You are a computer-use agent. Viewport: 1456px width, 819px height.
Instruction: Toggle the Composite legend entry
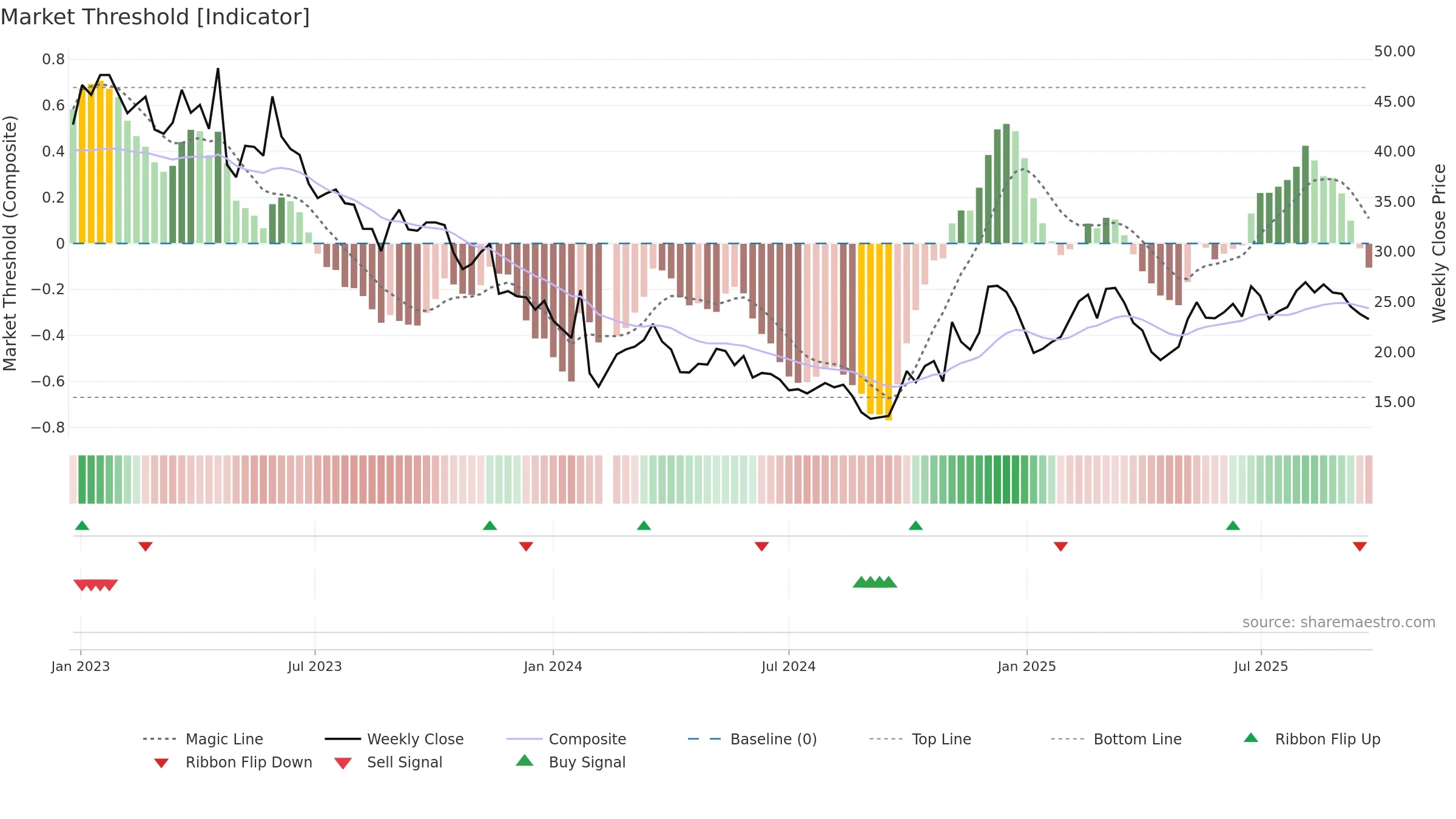click(x=566, y=739)
